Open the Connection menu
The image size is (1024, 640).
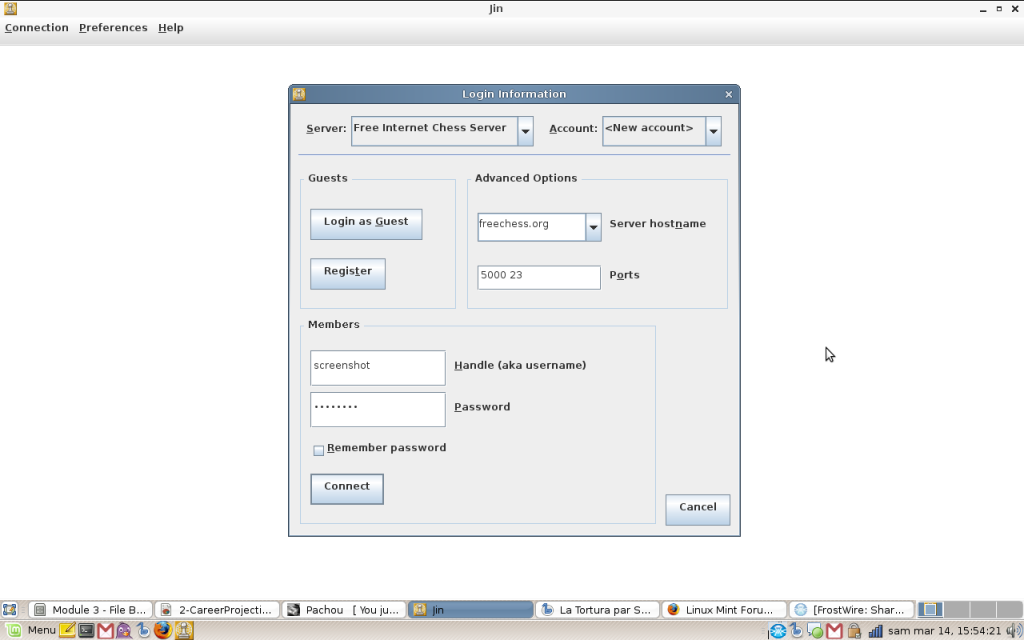coord(37,27)
